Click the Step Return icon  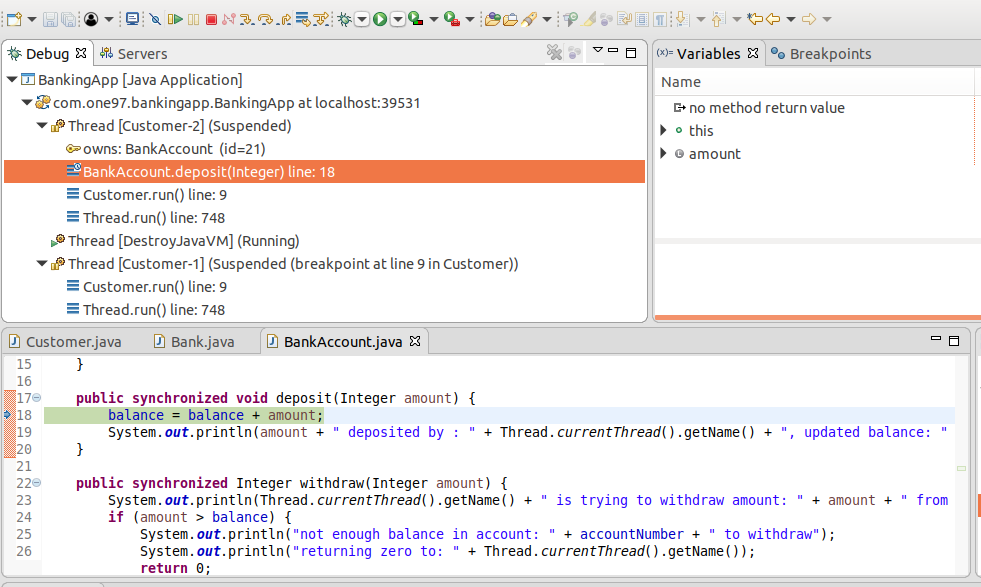pos(284,19)
